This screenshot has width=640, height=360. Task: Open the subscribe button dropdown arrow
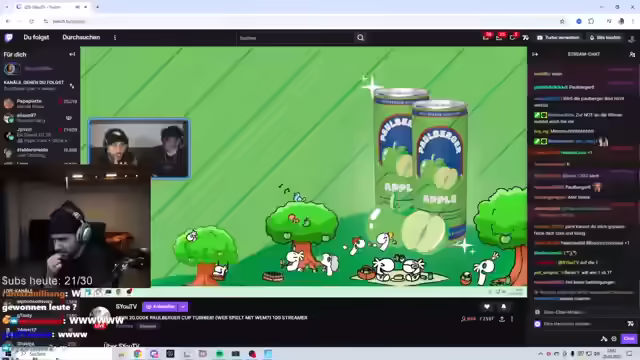click(x=183, y=307)
